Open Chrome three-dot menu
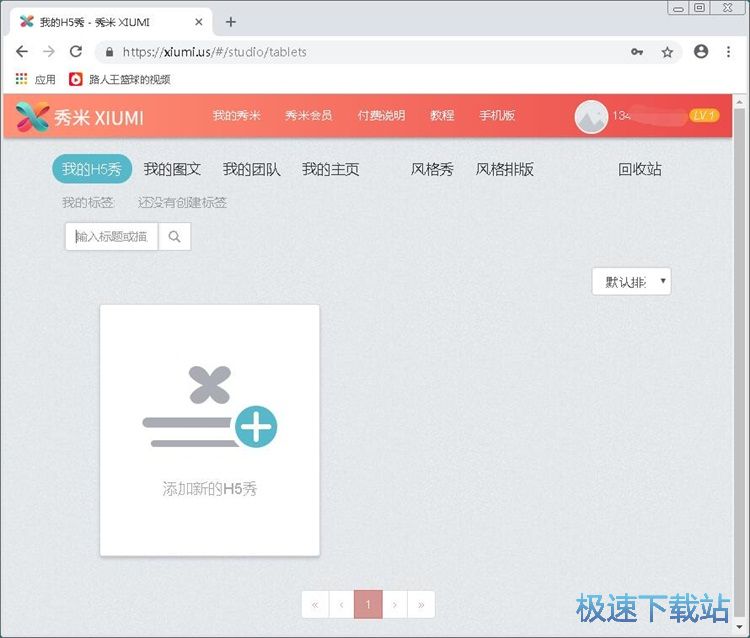This screenshot has height=638, width=750. pos(730,52)
